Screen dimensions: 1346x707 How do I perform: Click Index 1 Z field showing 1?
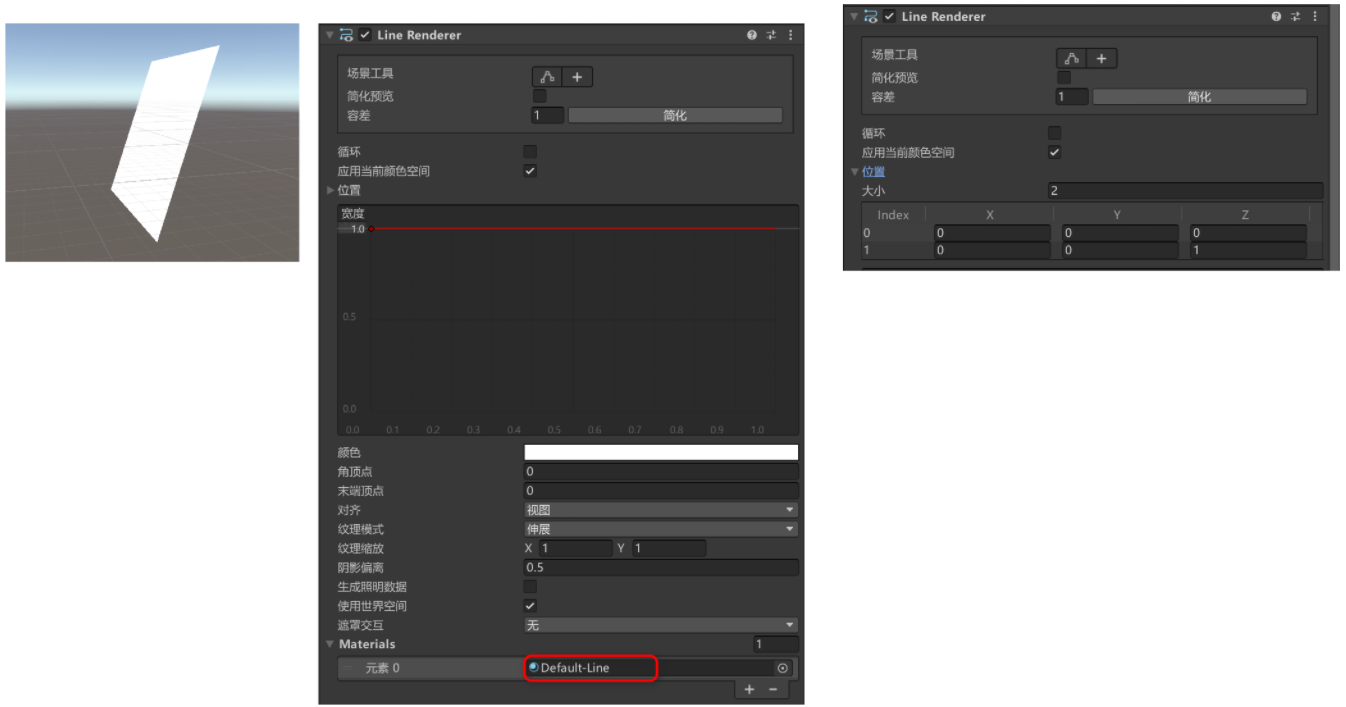pos(1248,251)
